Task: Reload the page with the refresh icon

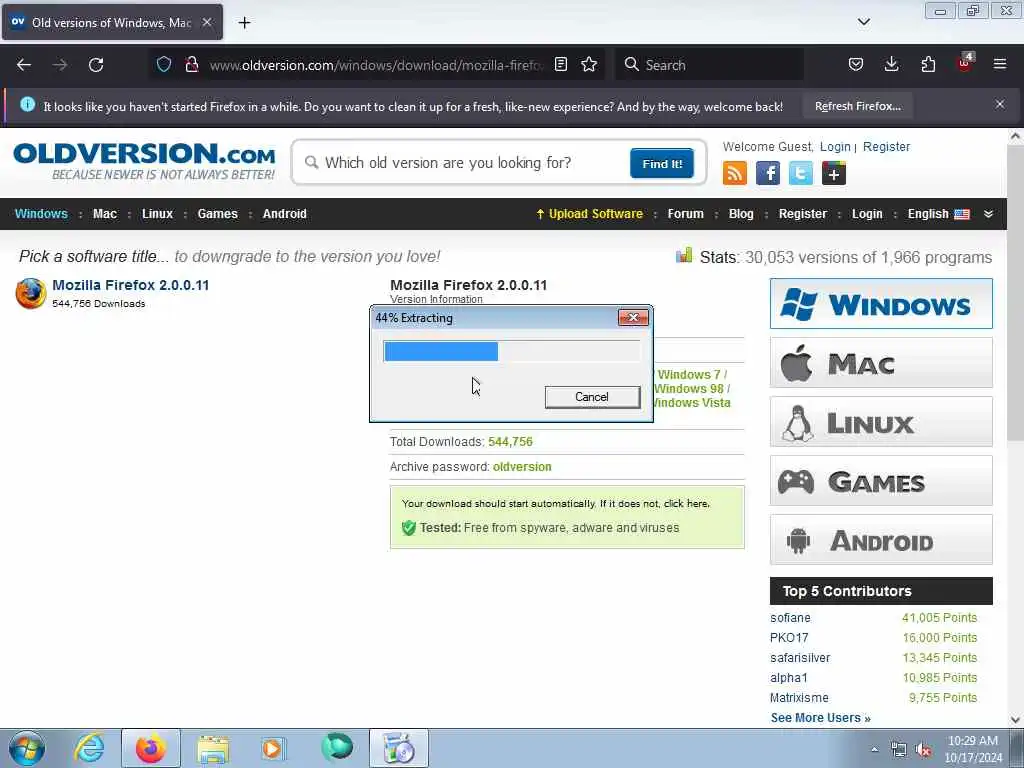Action: click(x=96, y=65)
